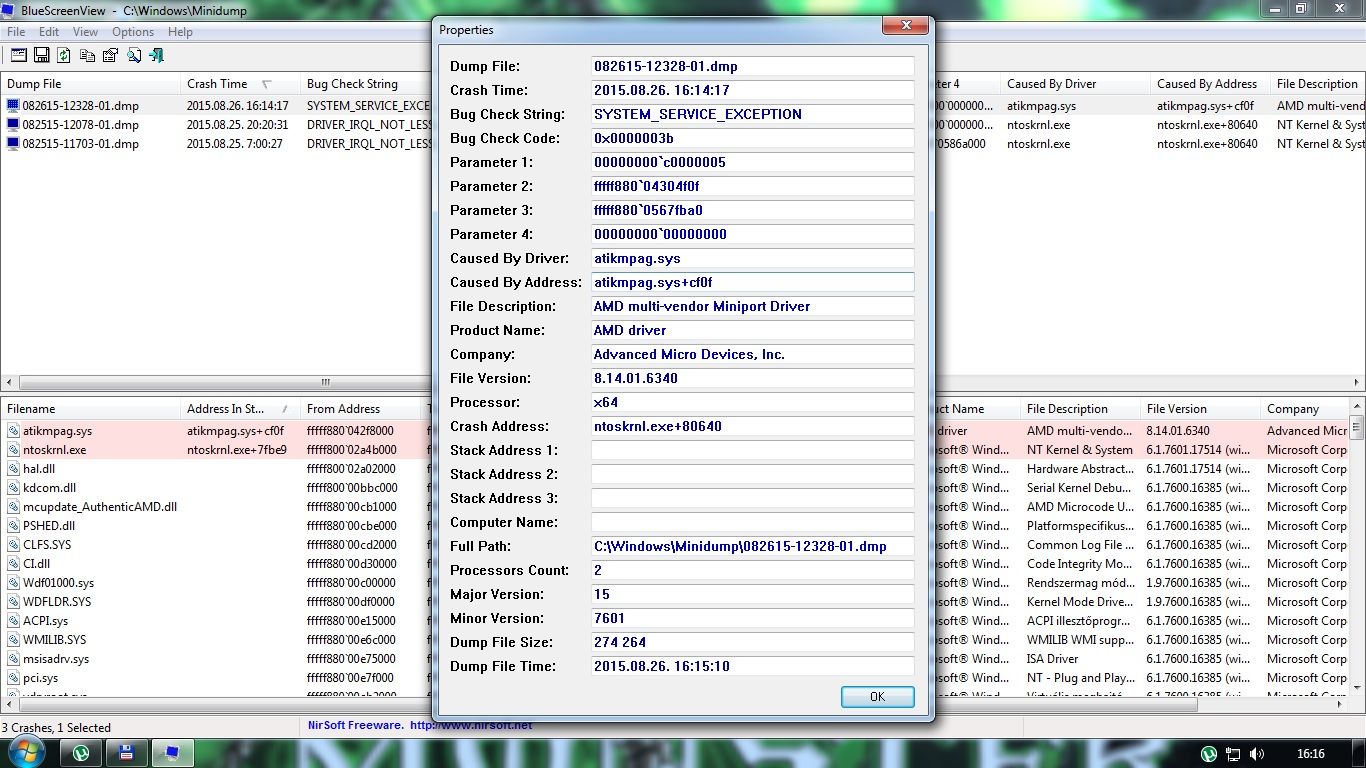Click the taskbar clock showing 16:16
The image size is (1366, 768).
[x=1310, y=754]
